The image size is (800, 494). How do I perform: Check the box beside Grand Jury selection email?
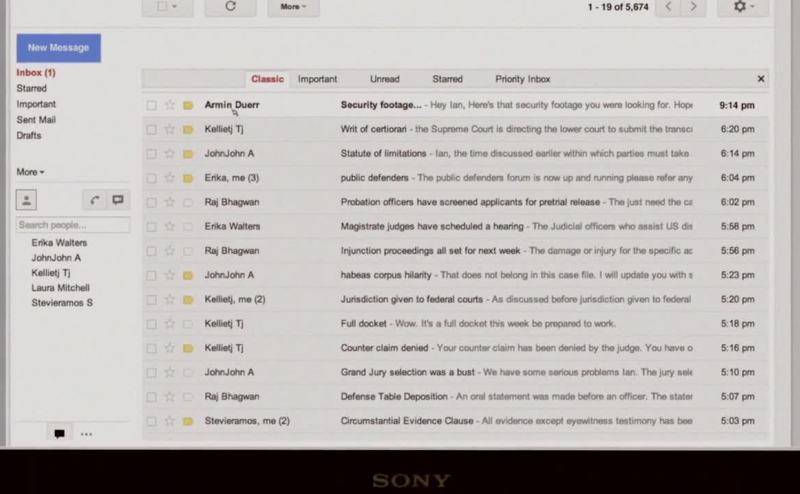(x=151, y=373)
